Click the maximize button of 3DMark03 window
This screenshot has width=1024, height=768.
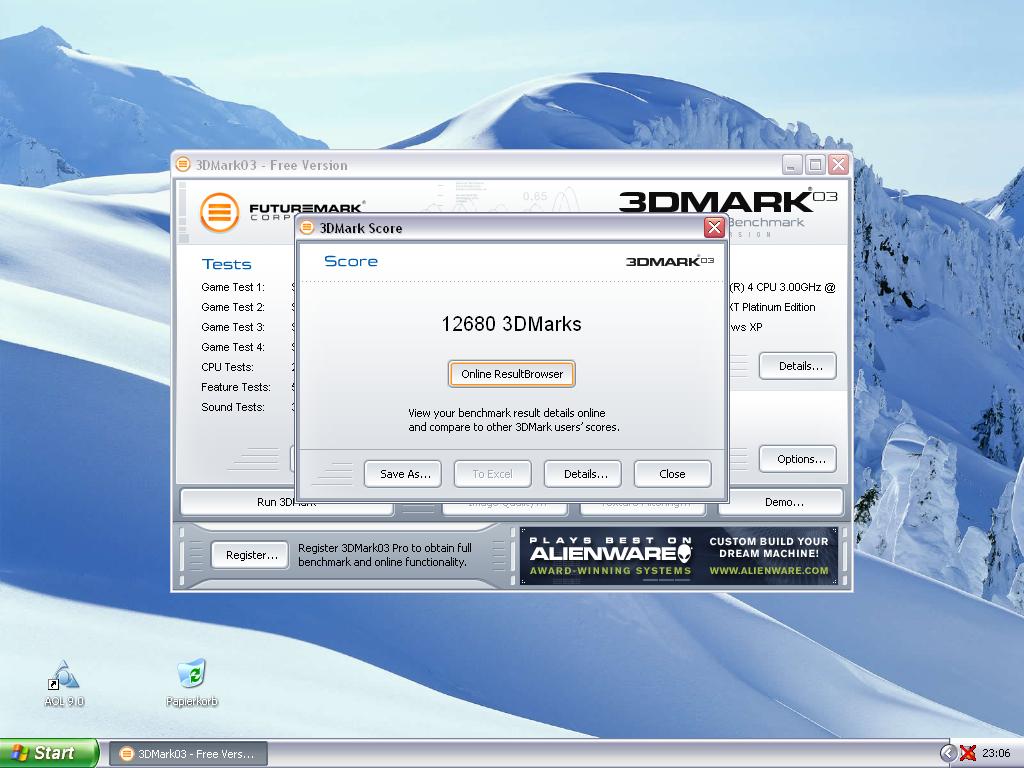815,165
